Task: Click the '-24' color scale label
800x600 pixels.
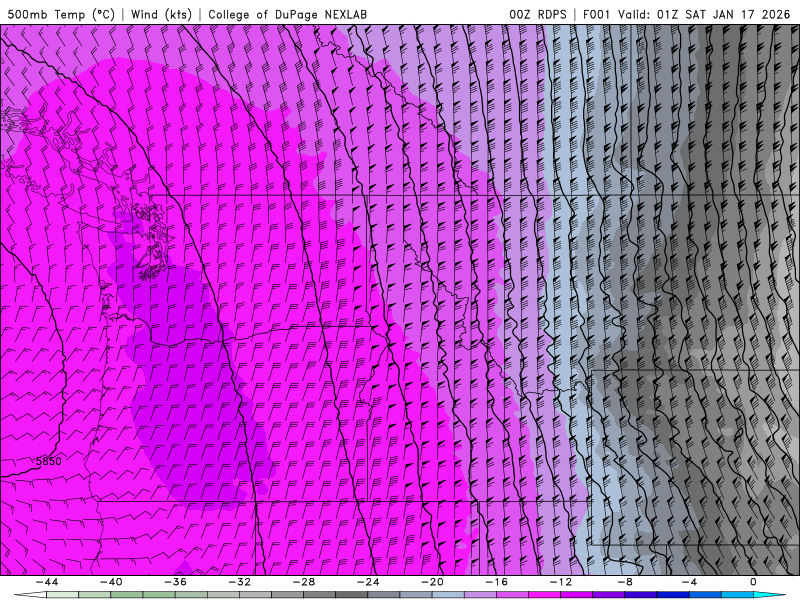Action: click(368, 582)
